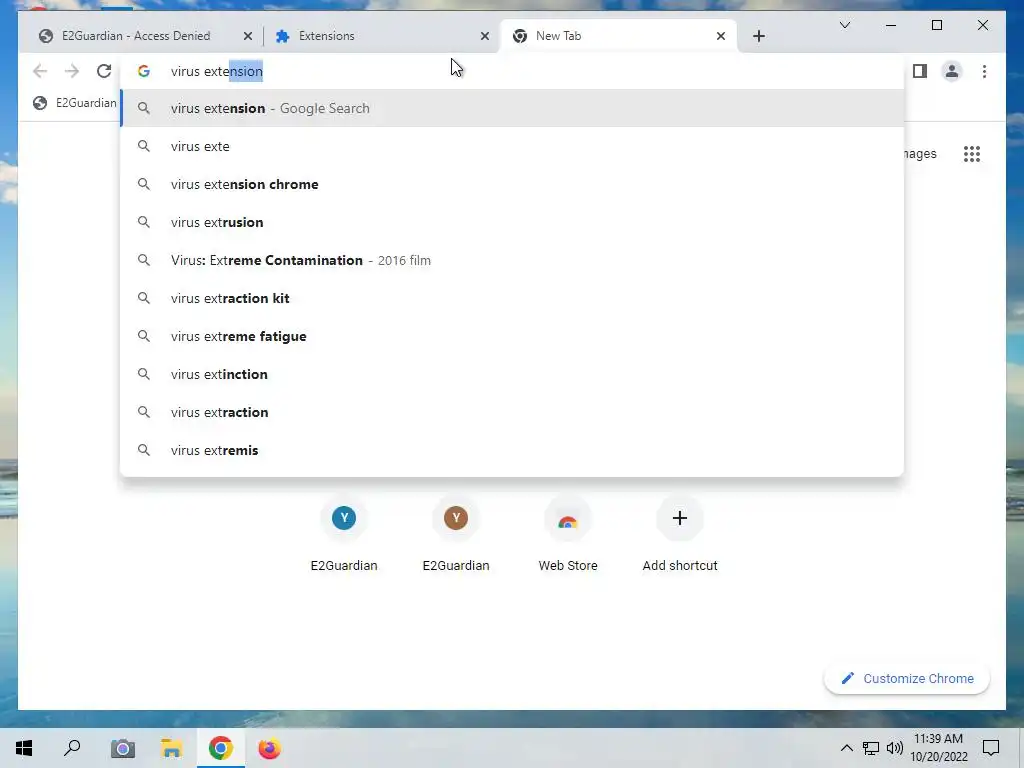Open the Chrome side panel icon
Viewport: 1024px width, 768px height.
point(920,71)
